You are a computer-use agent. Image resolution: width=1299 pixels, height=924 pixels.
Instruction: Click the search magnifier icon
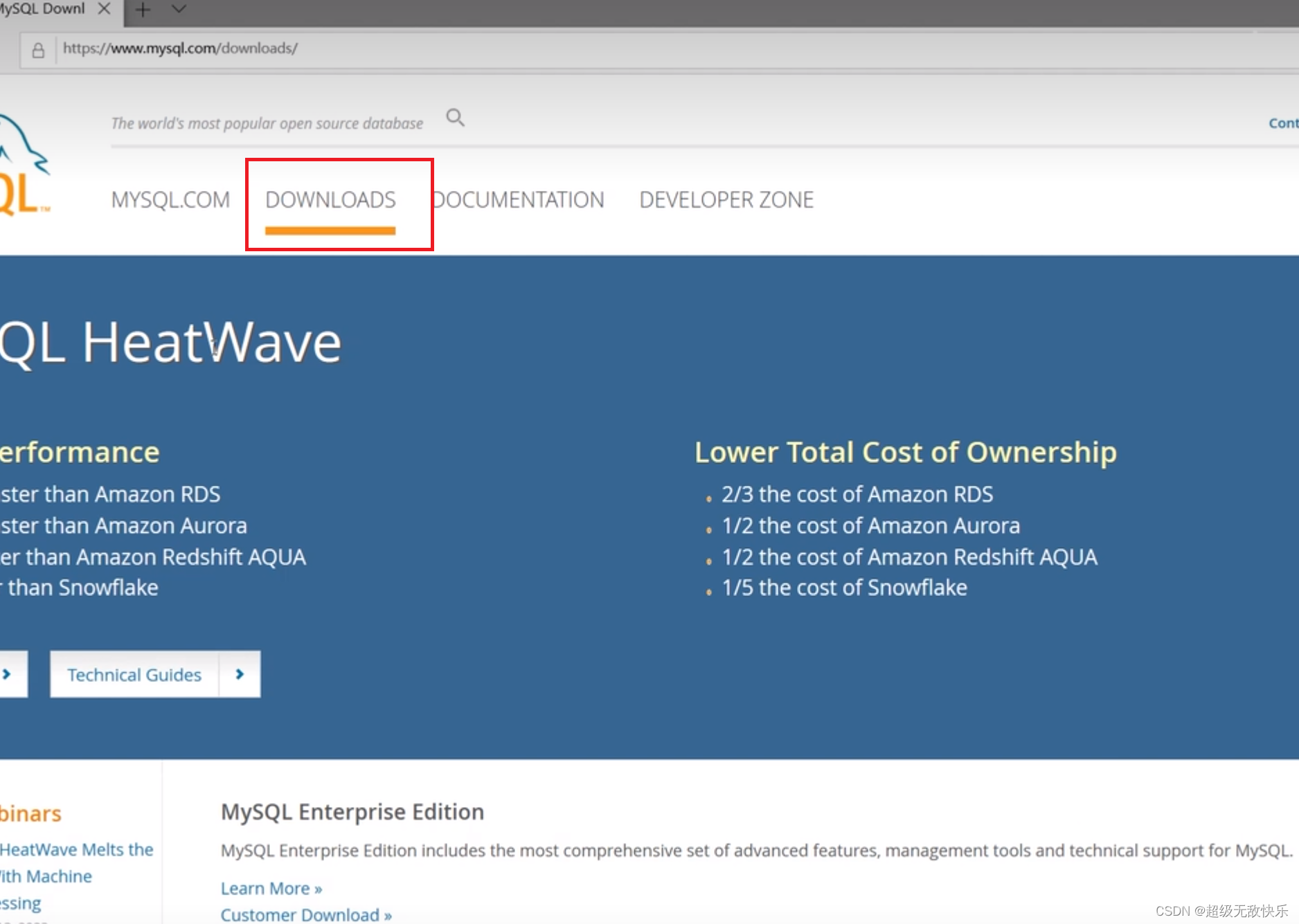(455, 118)
